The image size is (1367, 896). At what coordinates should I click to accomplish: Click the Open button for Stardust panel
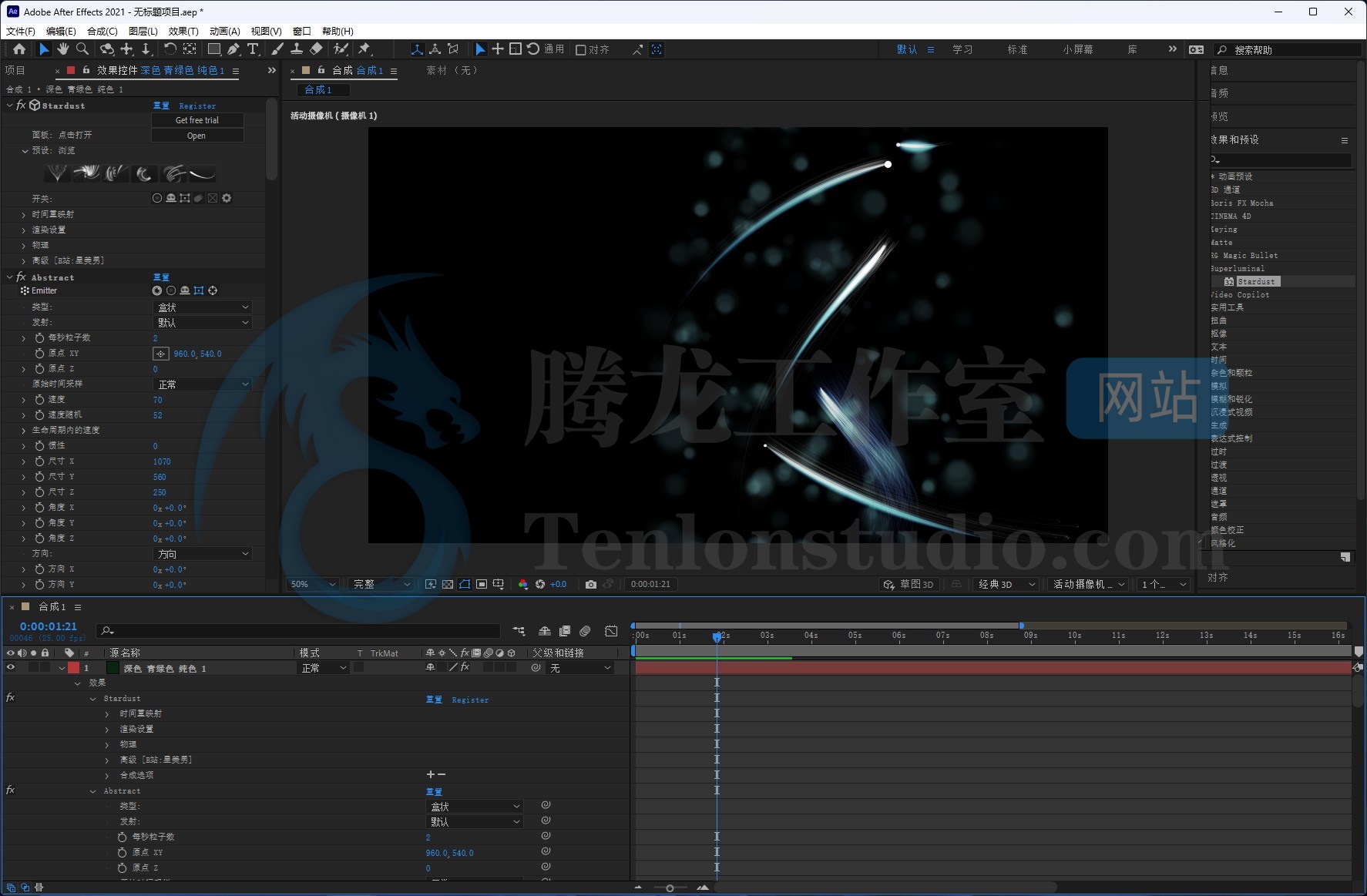coord(197,136)
